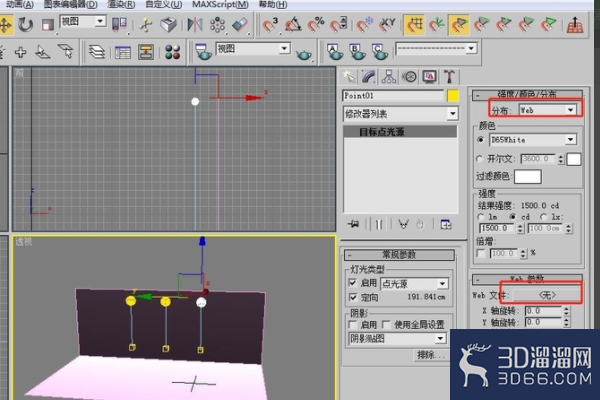Switch to Display command panel tab
600x400 pixels.
tap(429, 77)
